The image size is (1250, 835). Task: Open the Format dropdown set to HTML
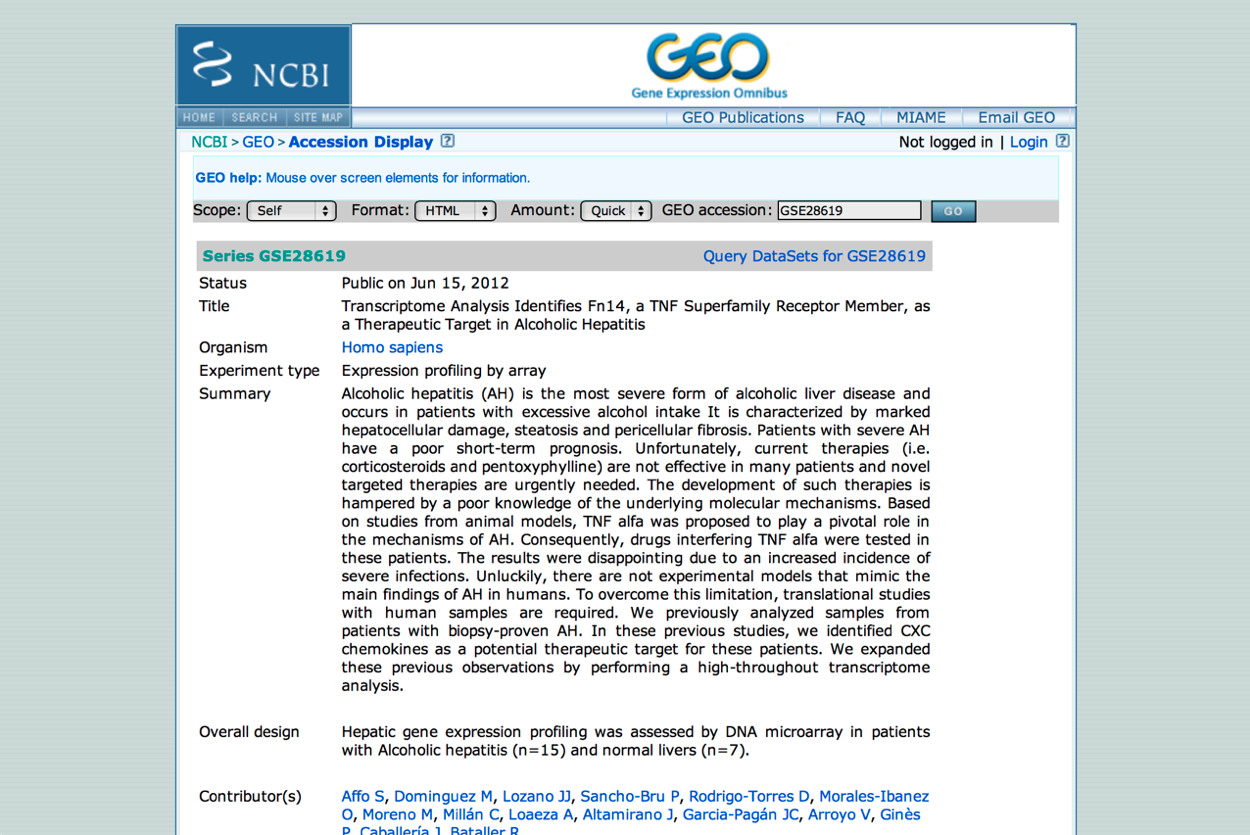pos(455,211)
